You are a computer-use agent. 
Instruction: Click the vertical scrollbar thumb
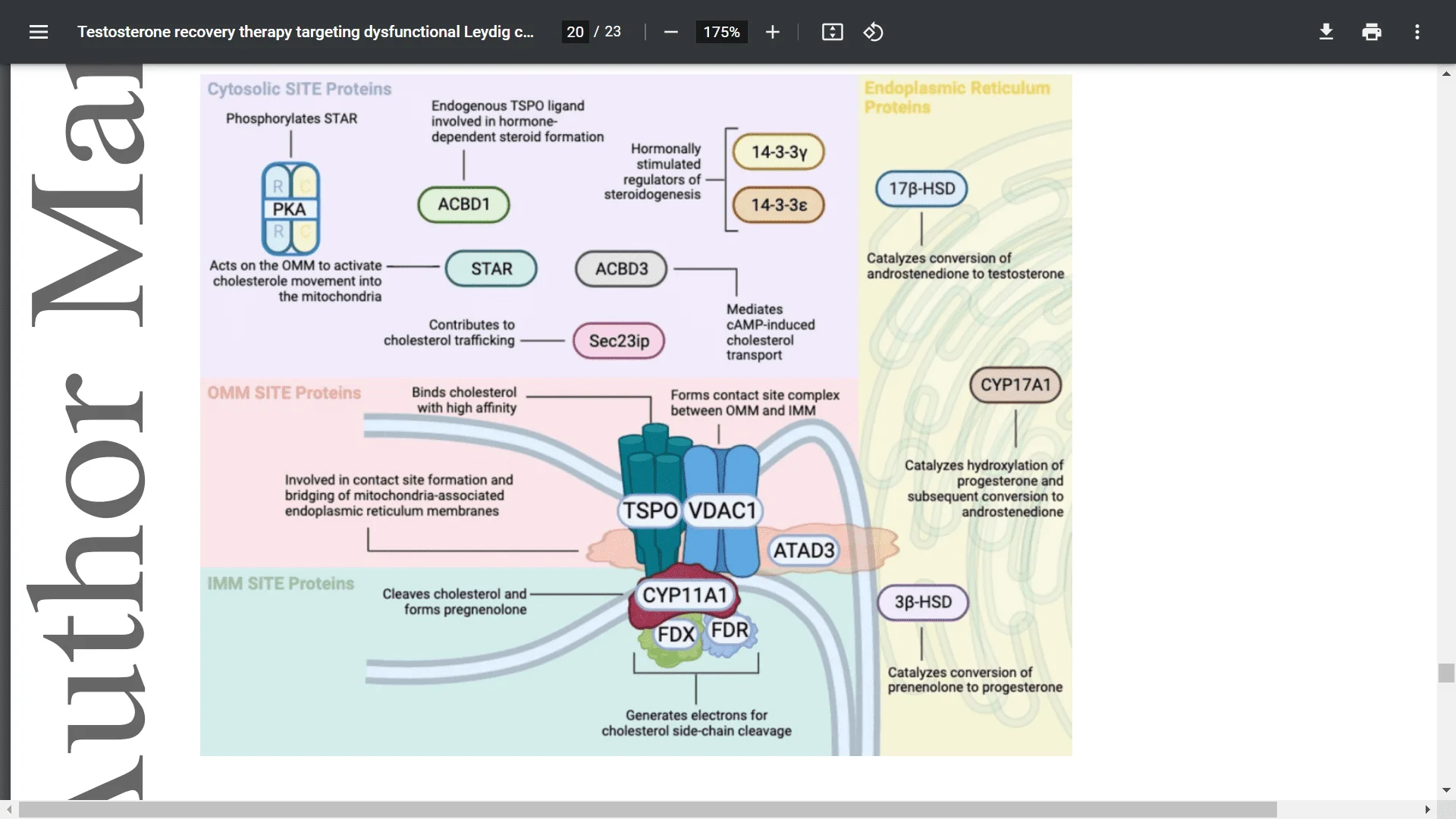1446,673
